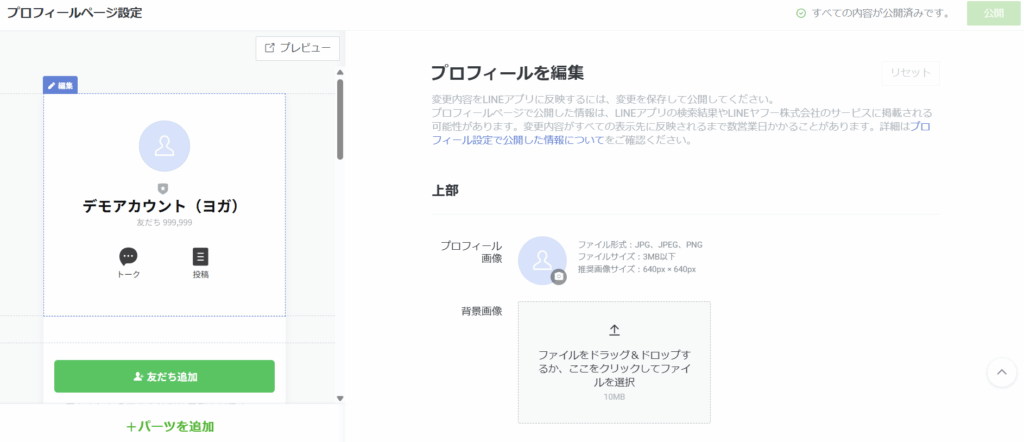
Task: Click the upload arrow icon in background image area
Action: tap(614, 330)
